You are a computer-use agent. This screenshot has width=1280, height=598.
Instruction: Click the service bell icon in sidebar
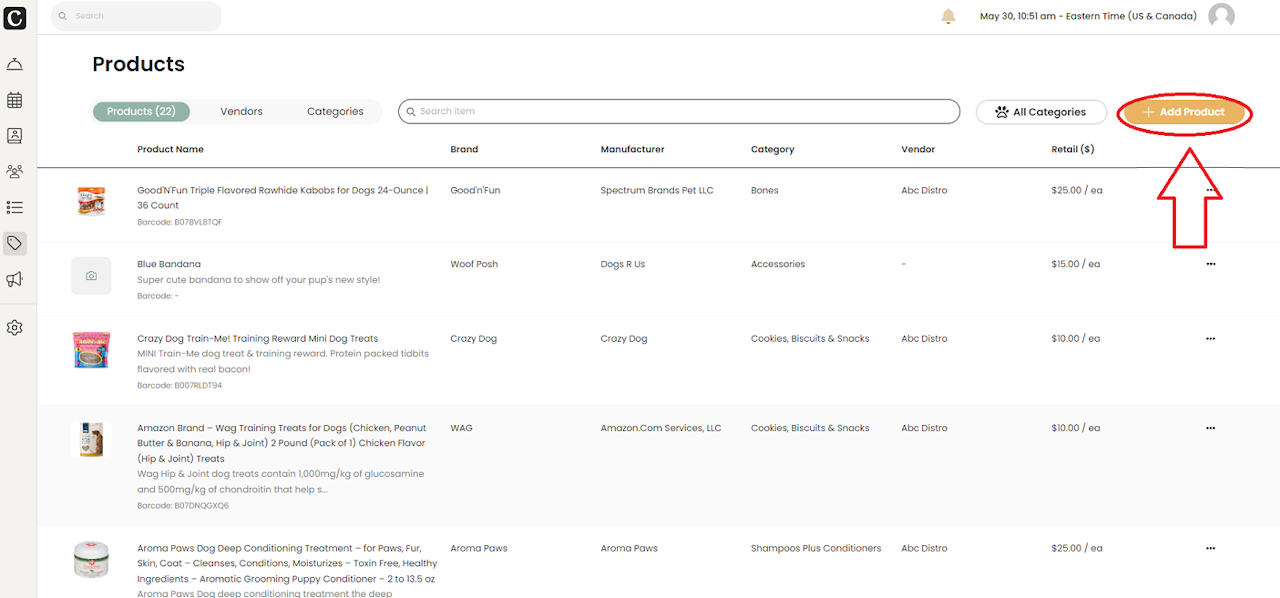pyautogui.click(x=14, y=65)
